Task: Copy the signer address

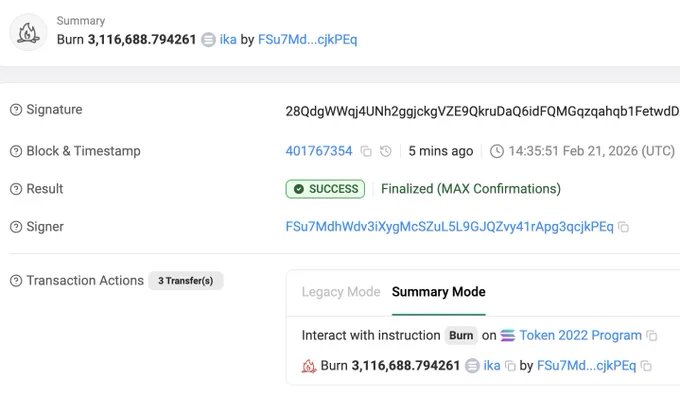Action: coord(624,227)
